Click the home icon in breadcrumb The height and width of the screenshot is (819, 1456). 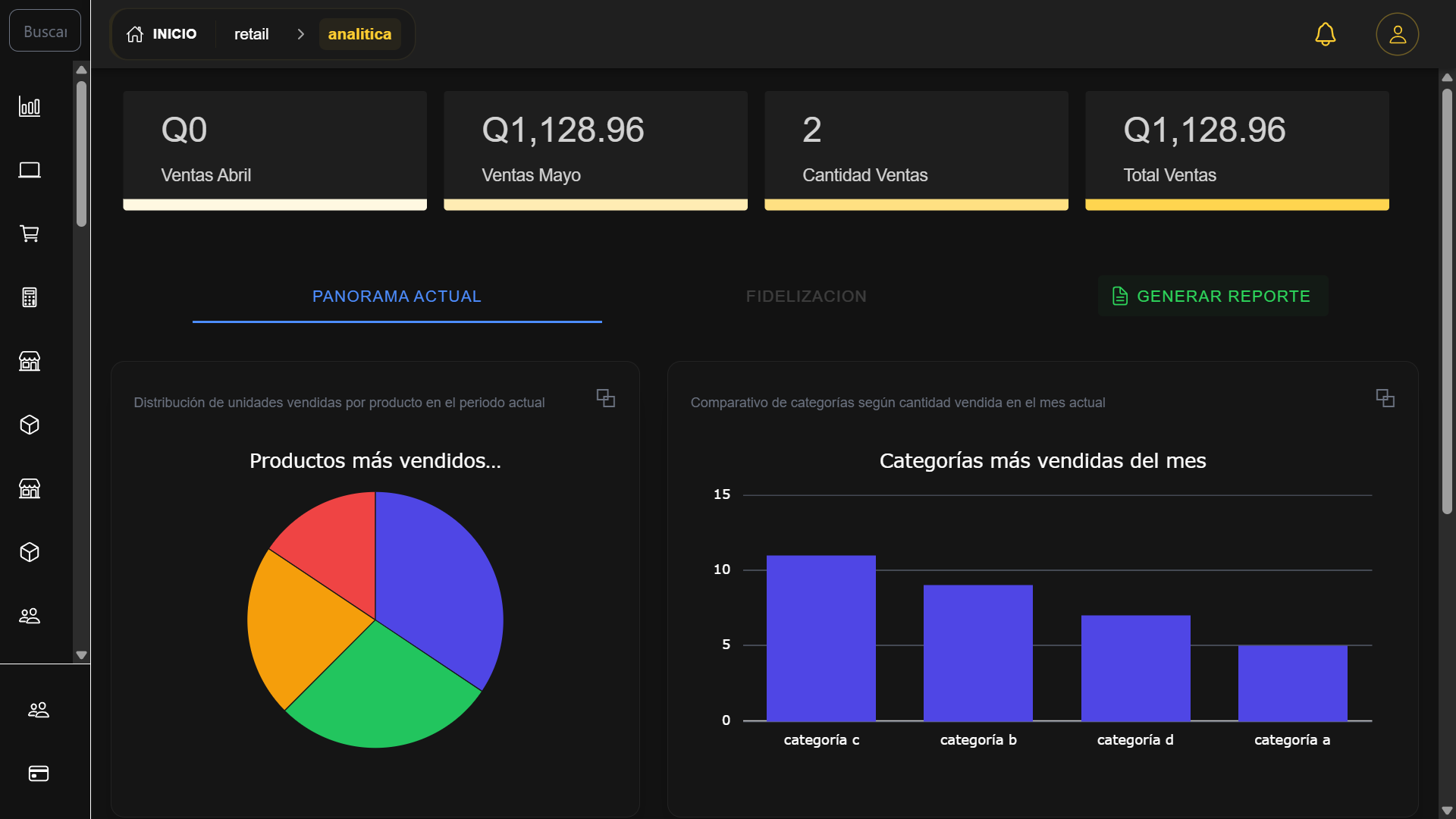point(135,34)
